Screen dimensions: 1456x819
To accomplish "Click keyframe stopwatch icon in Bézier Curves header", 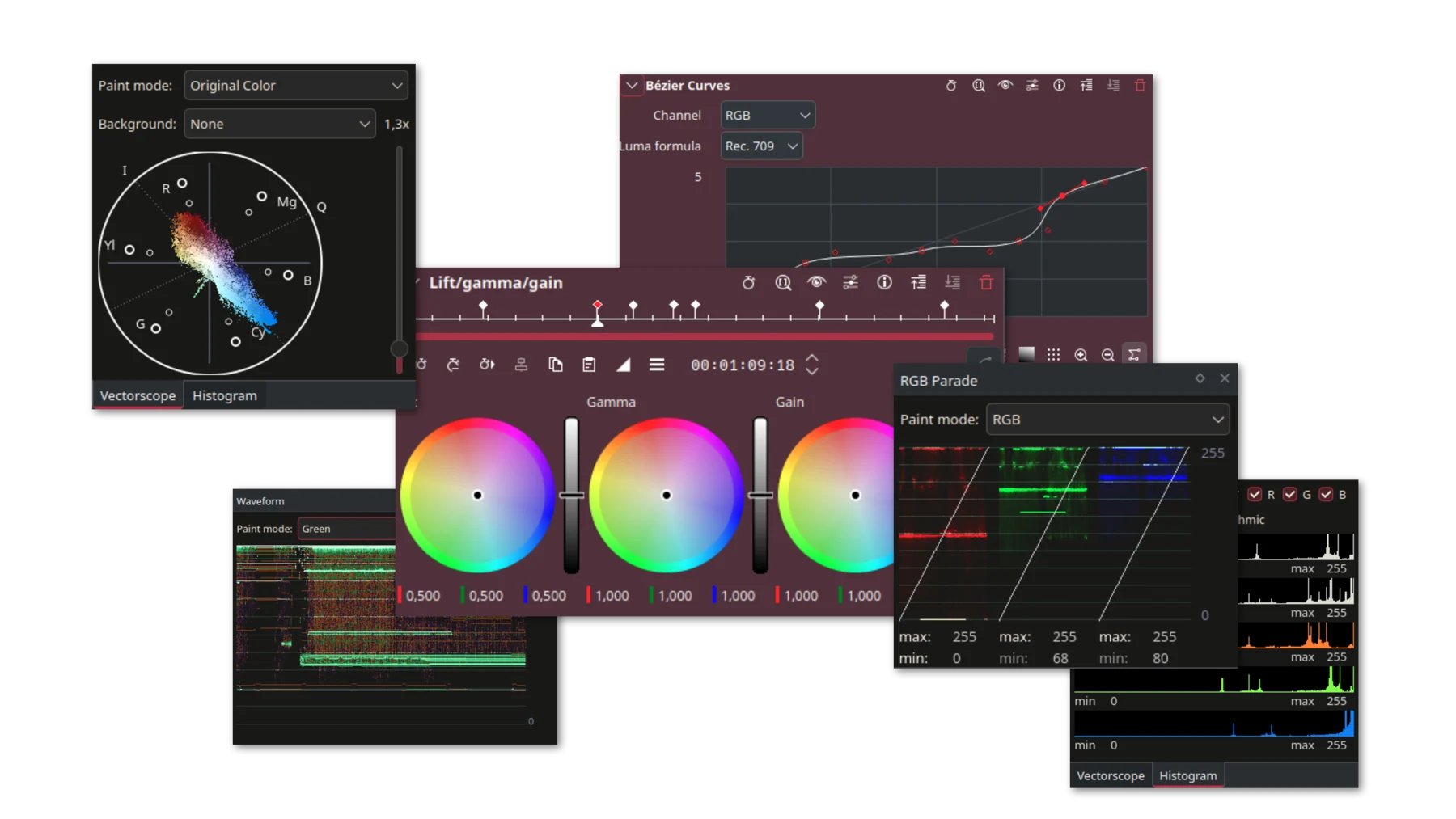I will click(x=951, y=86).
